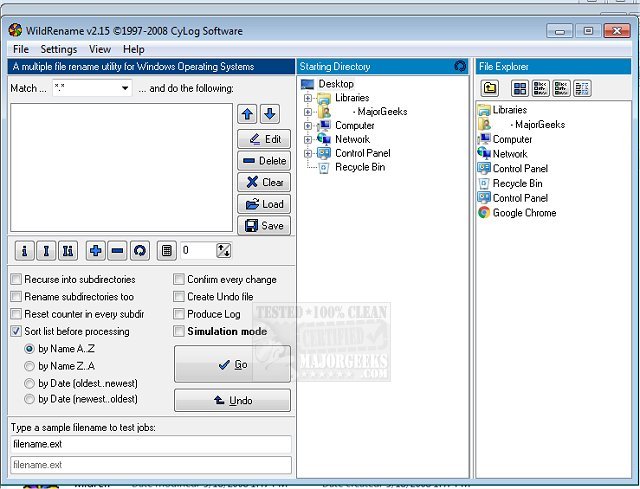Move the selected job up with the up arrow
Viewport: 640px width, 489px height.
pos(248,114)
